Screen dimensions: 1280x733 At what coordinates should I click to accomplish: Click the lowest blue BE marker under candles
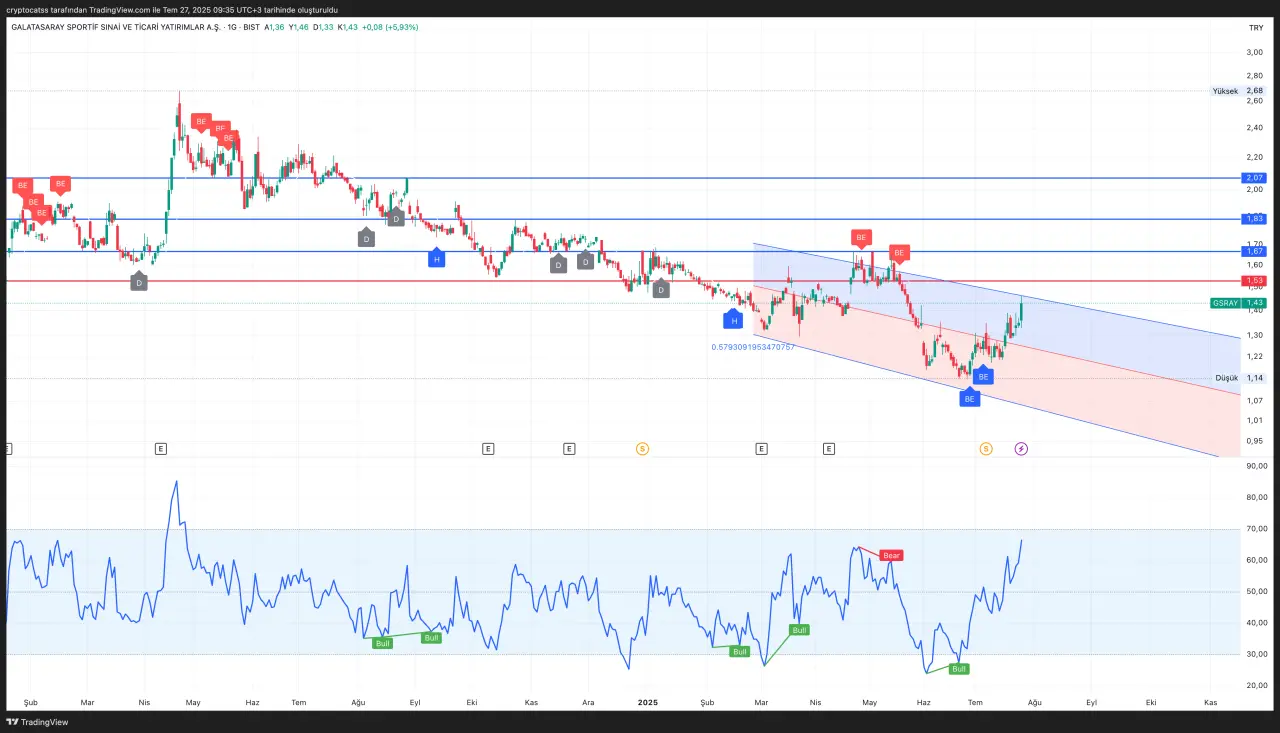point(969,398)
